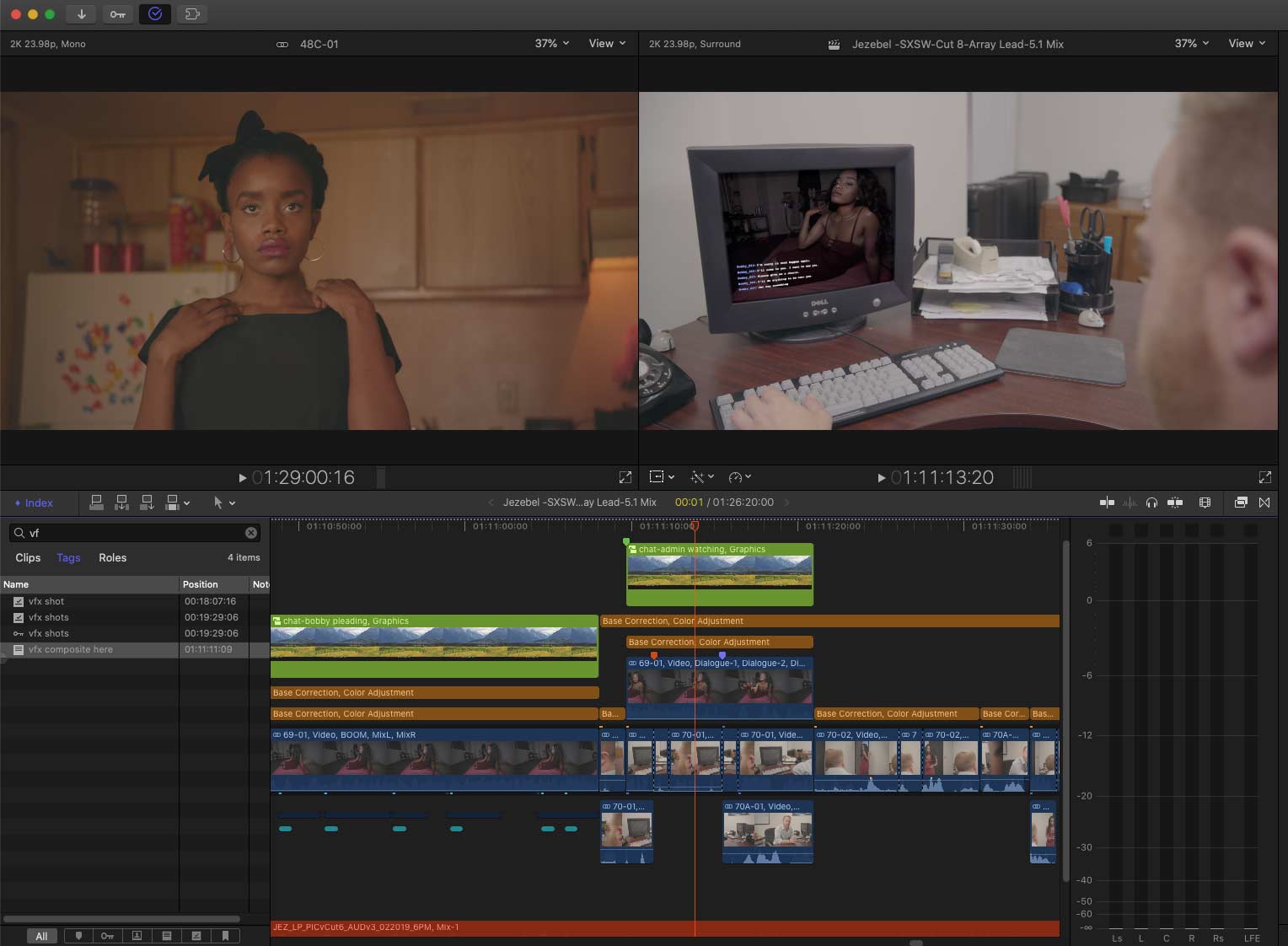Open the enhancements magic wand menu

(702, 477)
